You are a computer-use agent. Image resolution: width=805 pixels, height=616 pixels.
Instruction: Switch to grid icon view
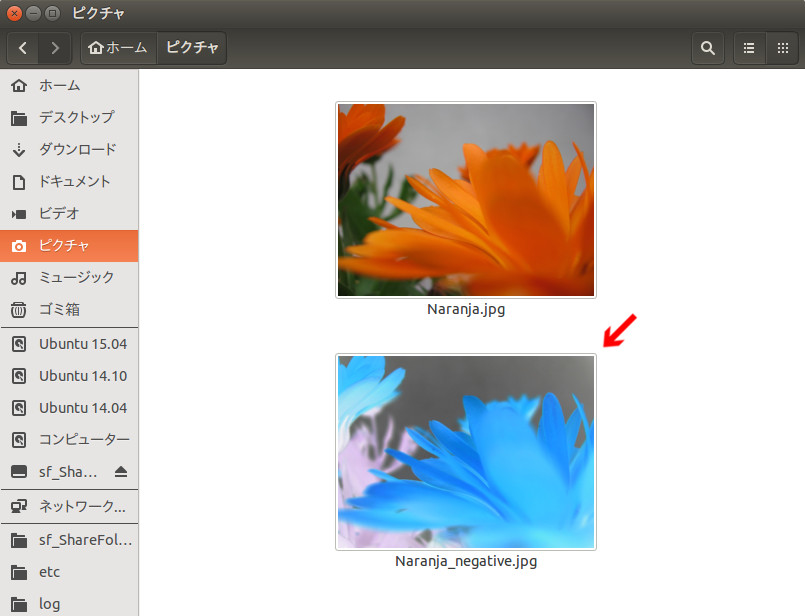point(782,48)
